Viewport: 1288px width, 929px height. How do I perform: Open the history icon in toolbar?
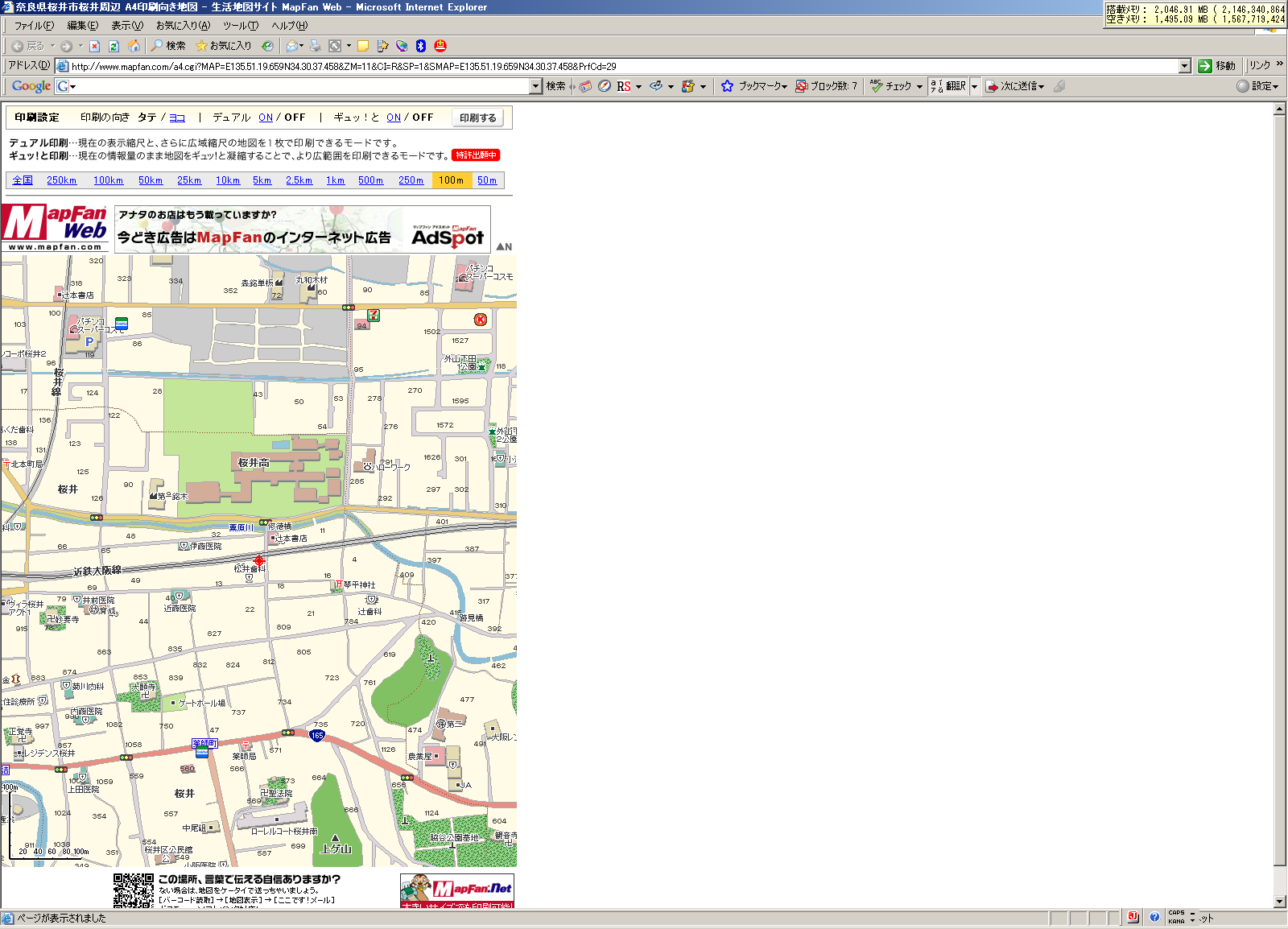pyautogui.click(x=267, y=46)
